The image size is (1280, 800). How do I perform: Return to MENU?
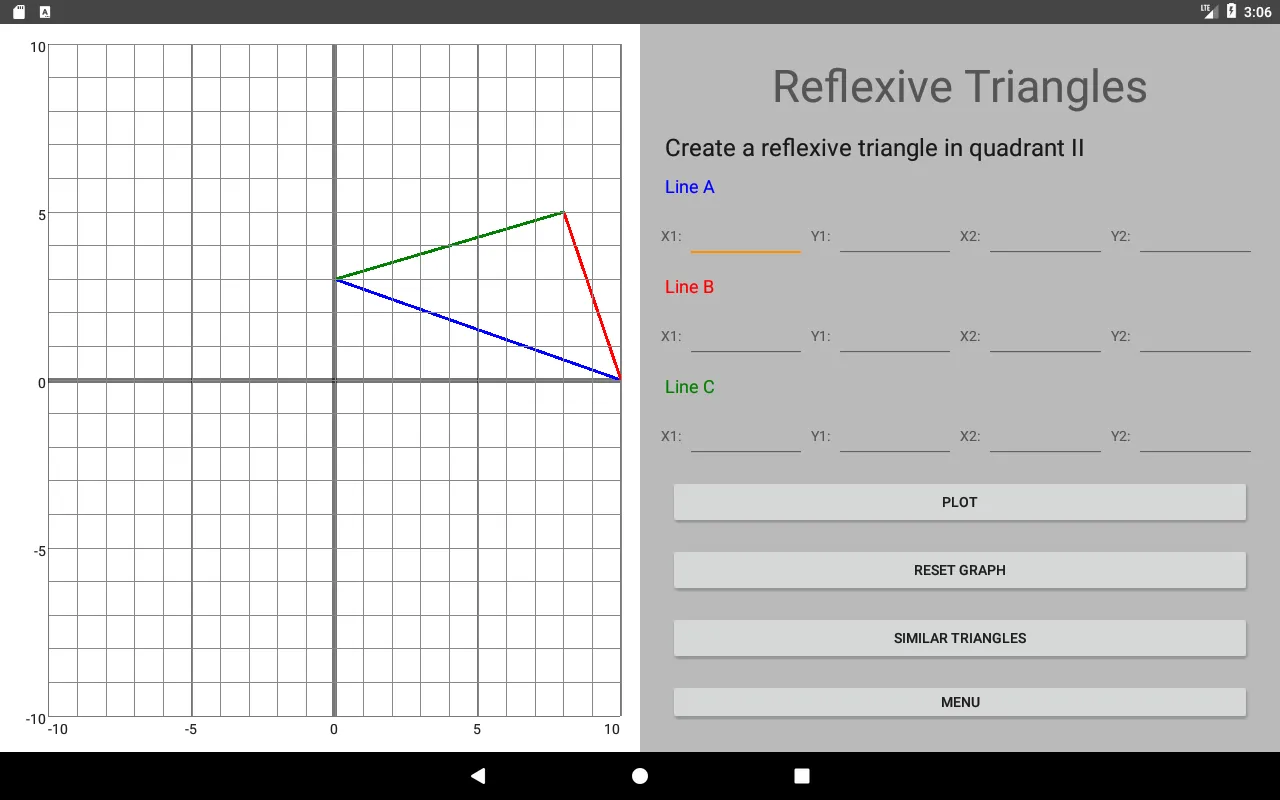click(x=960, y=702)
